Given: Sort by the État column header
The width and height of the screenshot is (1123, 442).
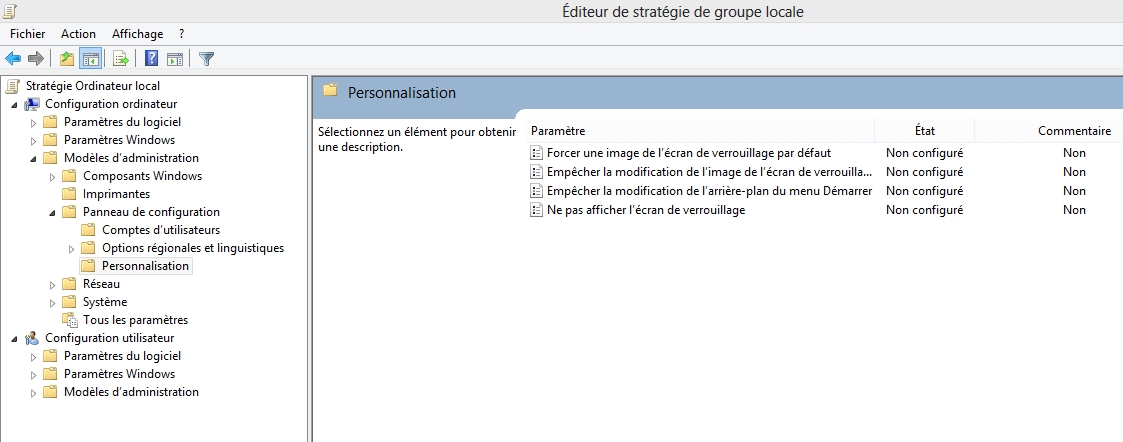Looking at the screenshot, I should (925, 131).
